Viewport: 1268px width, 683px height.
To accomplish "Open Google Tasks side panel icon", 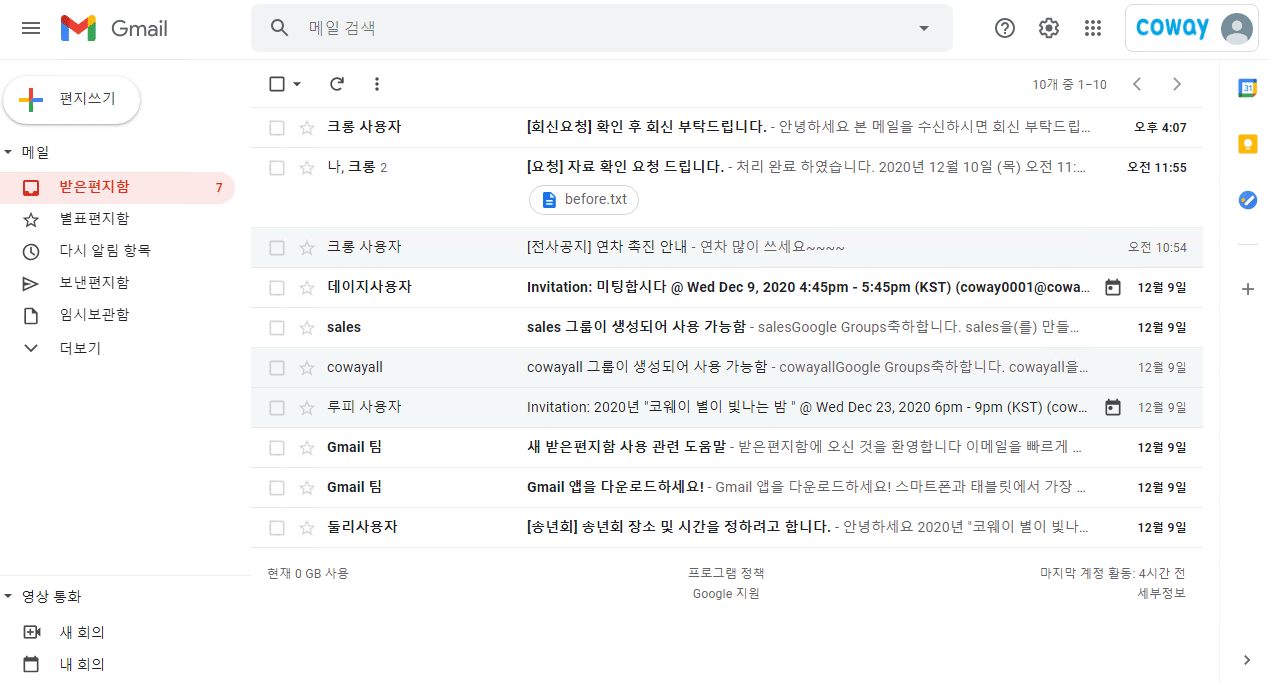I will 1247,200.
